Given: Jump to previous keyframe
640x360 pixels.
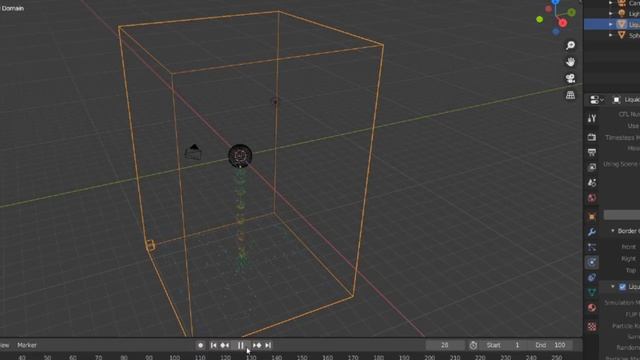Looking at the screenshot, I should click(225, 345).
